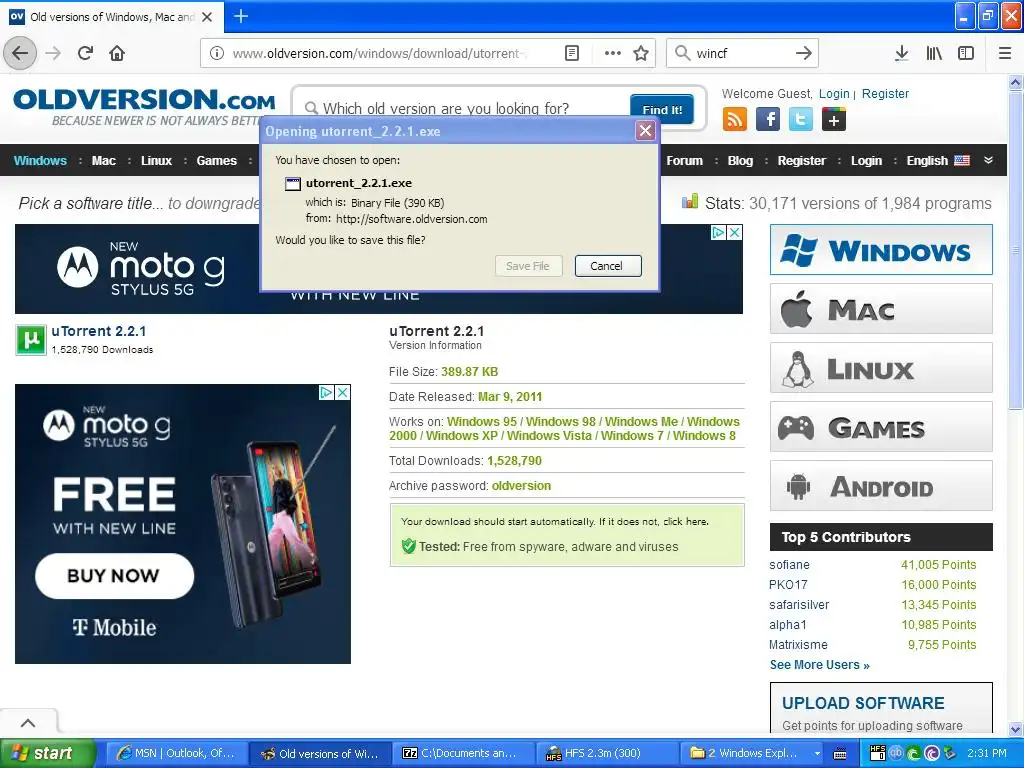This screenshot has width=1024, height=768.
Task: Open the plus share icon
Action: (833, 120)
